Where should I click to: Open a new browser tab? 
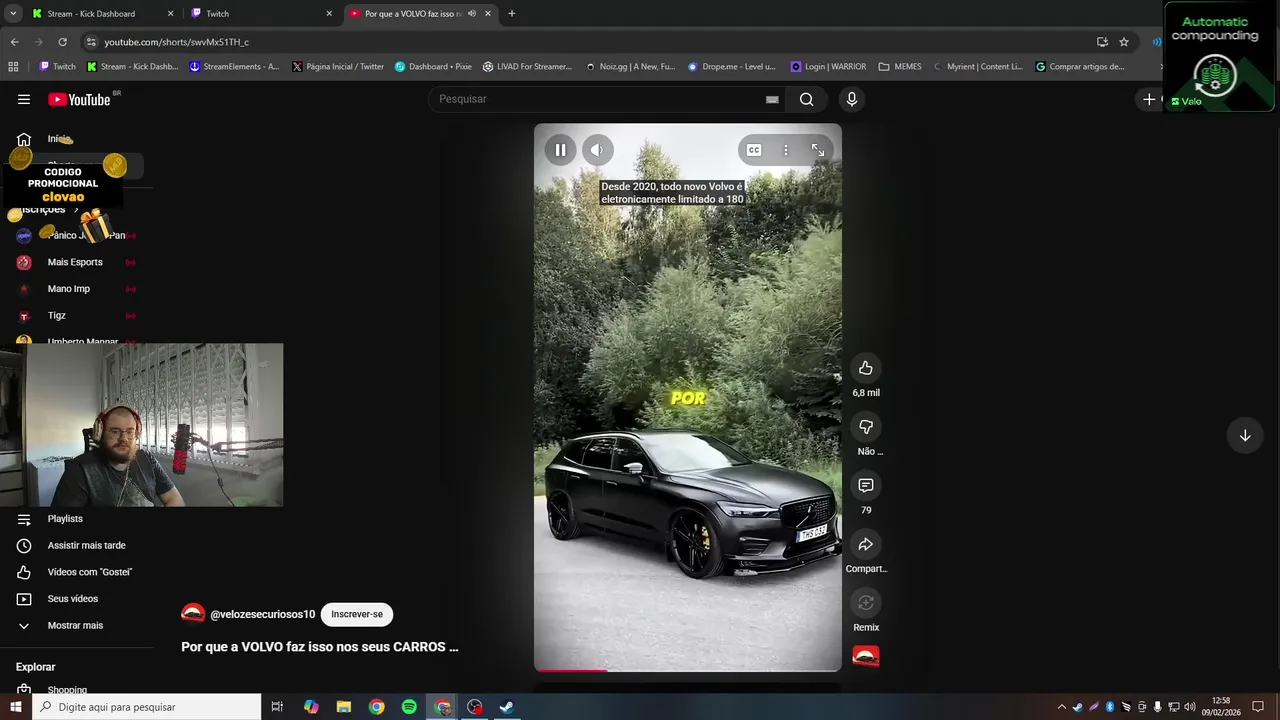(x=512, y=14)
